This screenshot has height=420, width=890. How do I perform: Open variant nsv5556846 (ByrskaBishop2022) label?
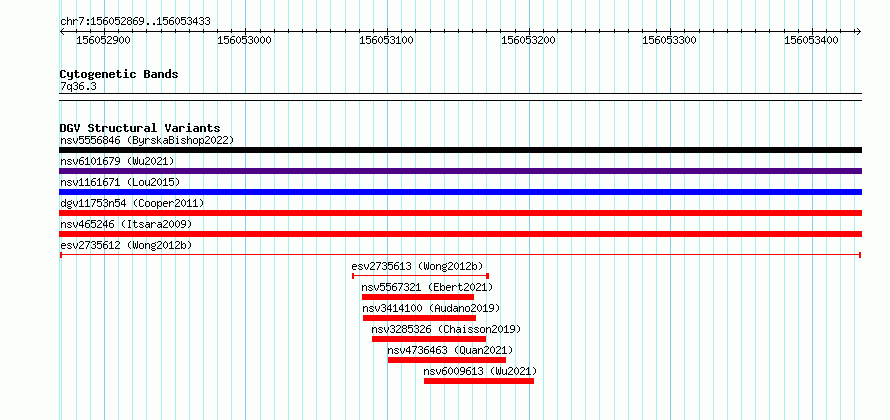147,140
